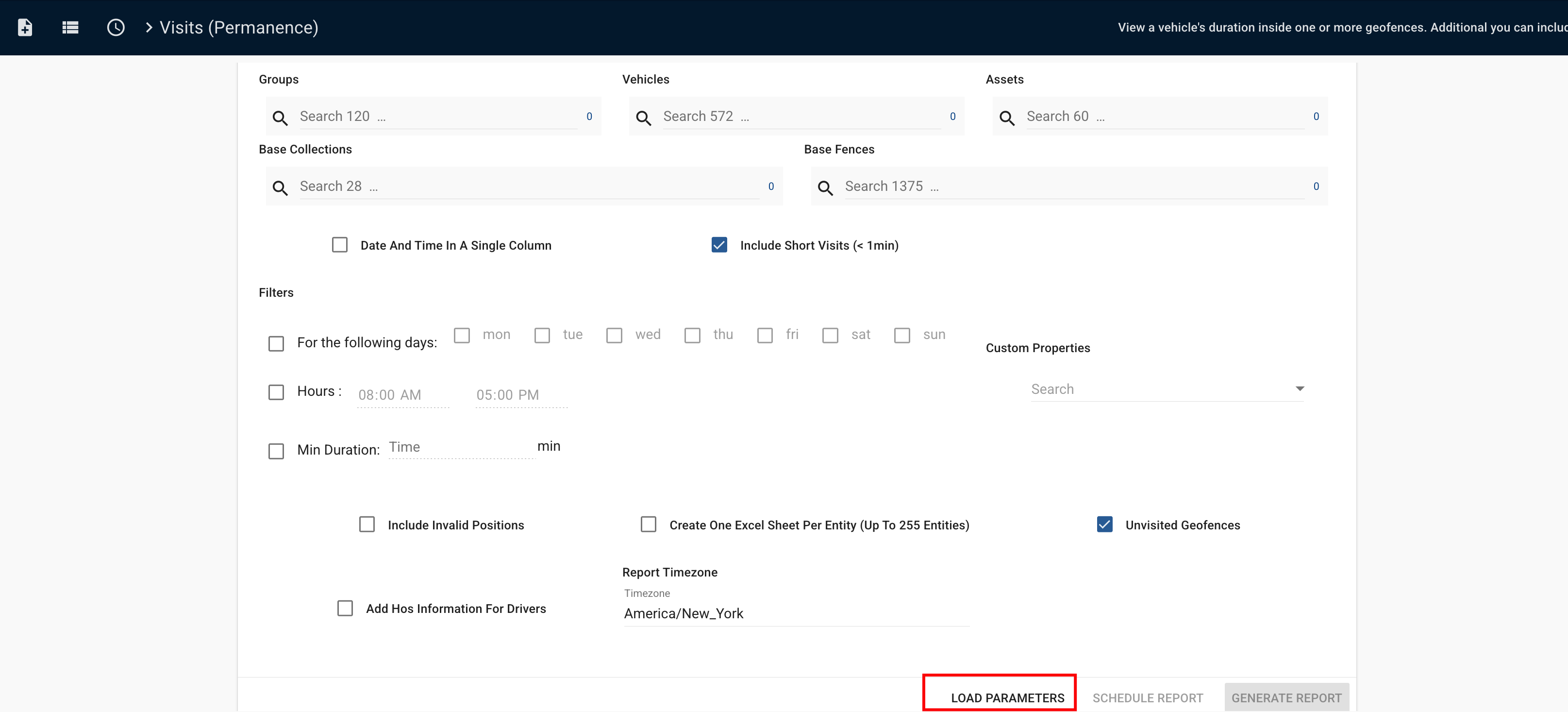Image resolution: width=1568 pixels, height=712 pixels.
Task: Click the Load Parameters button
Action: click(1007, 697)
